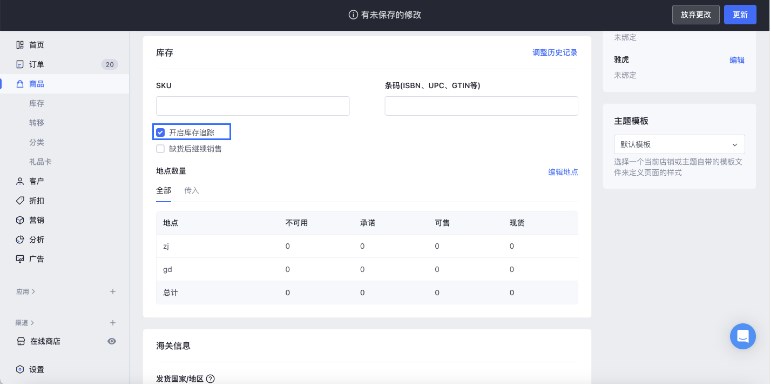Click the 更新 button

740,15
